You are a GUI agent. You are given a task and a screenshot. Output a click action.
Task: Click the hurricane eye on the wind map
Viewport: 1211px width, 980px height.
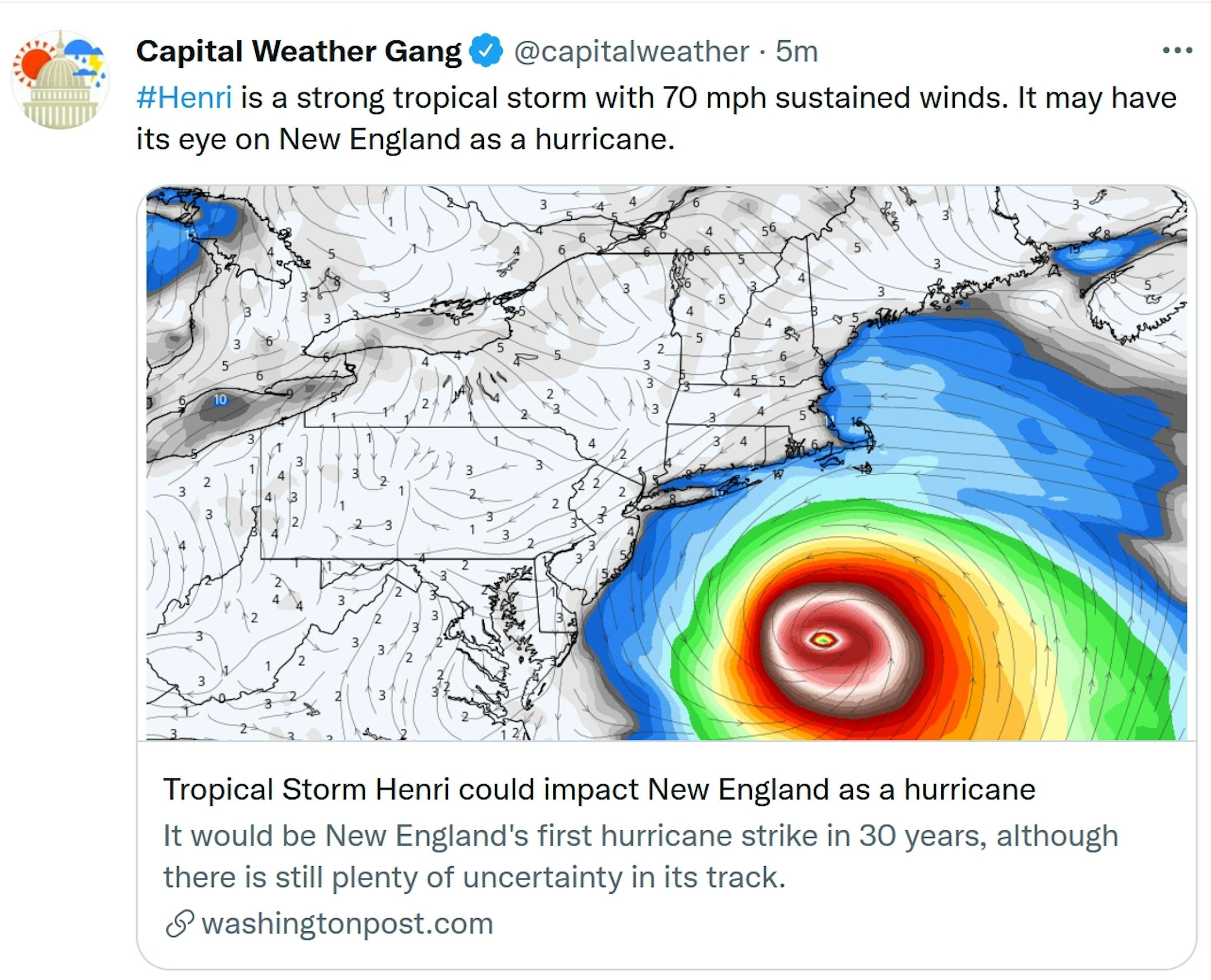coord(824,640)
